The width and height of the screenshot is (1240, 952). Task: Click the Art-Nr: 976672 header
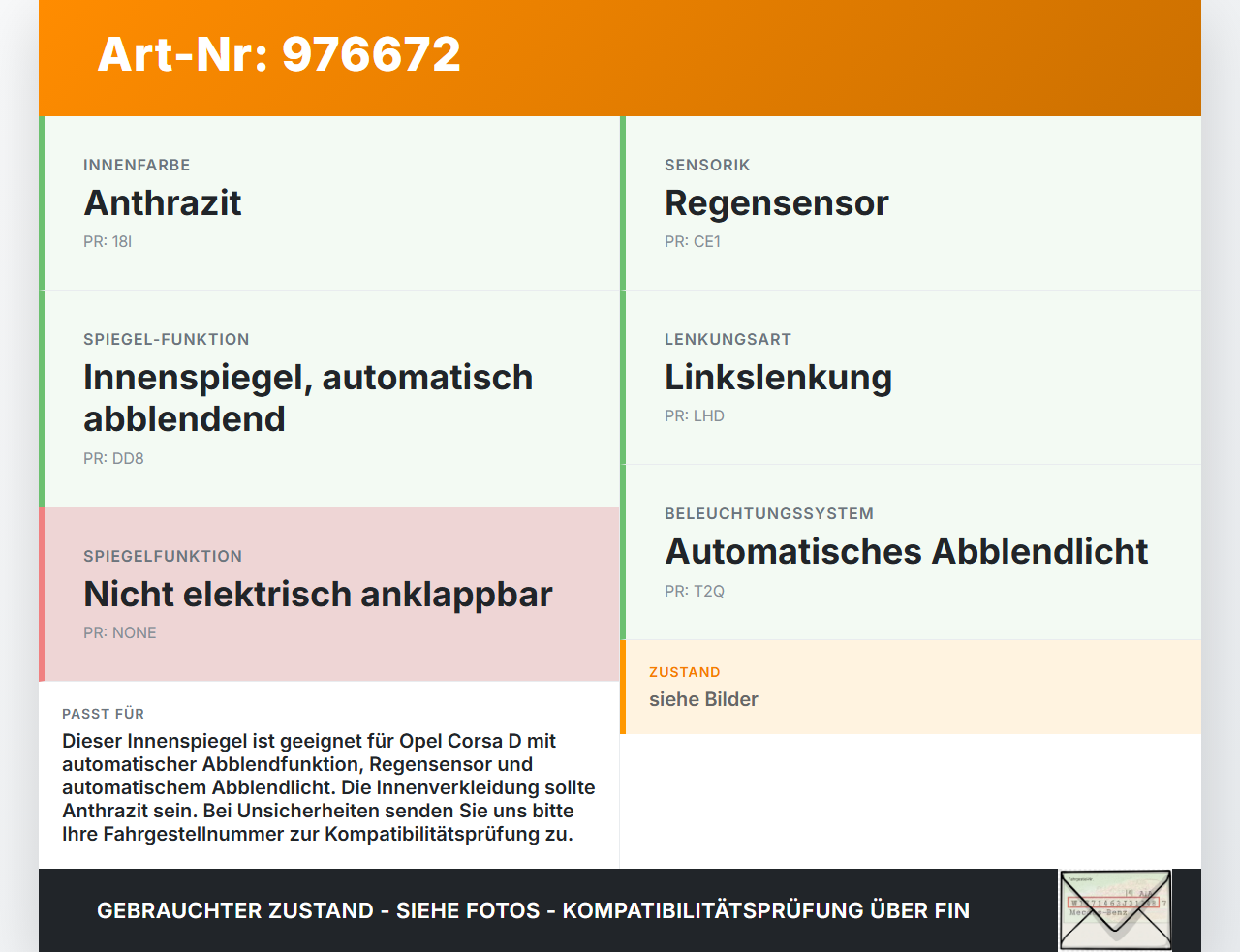click(279, 54)
